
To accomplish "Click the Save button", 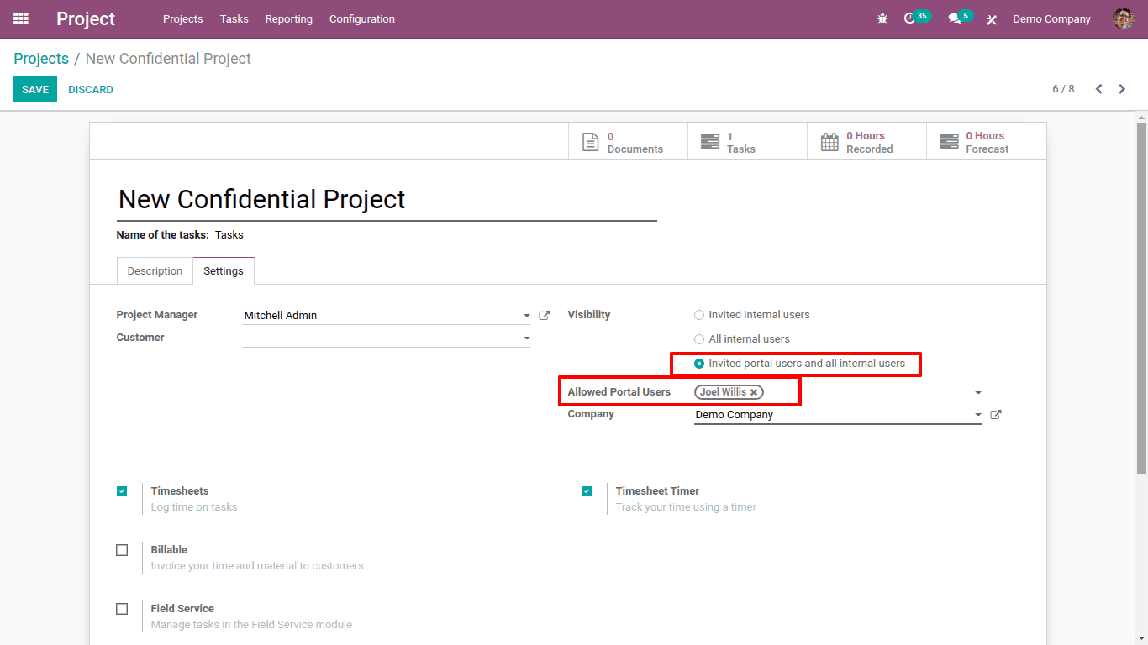I will [35, 89].
